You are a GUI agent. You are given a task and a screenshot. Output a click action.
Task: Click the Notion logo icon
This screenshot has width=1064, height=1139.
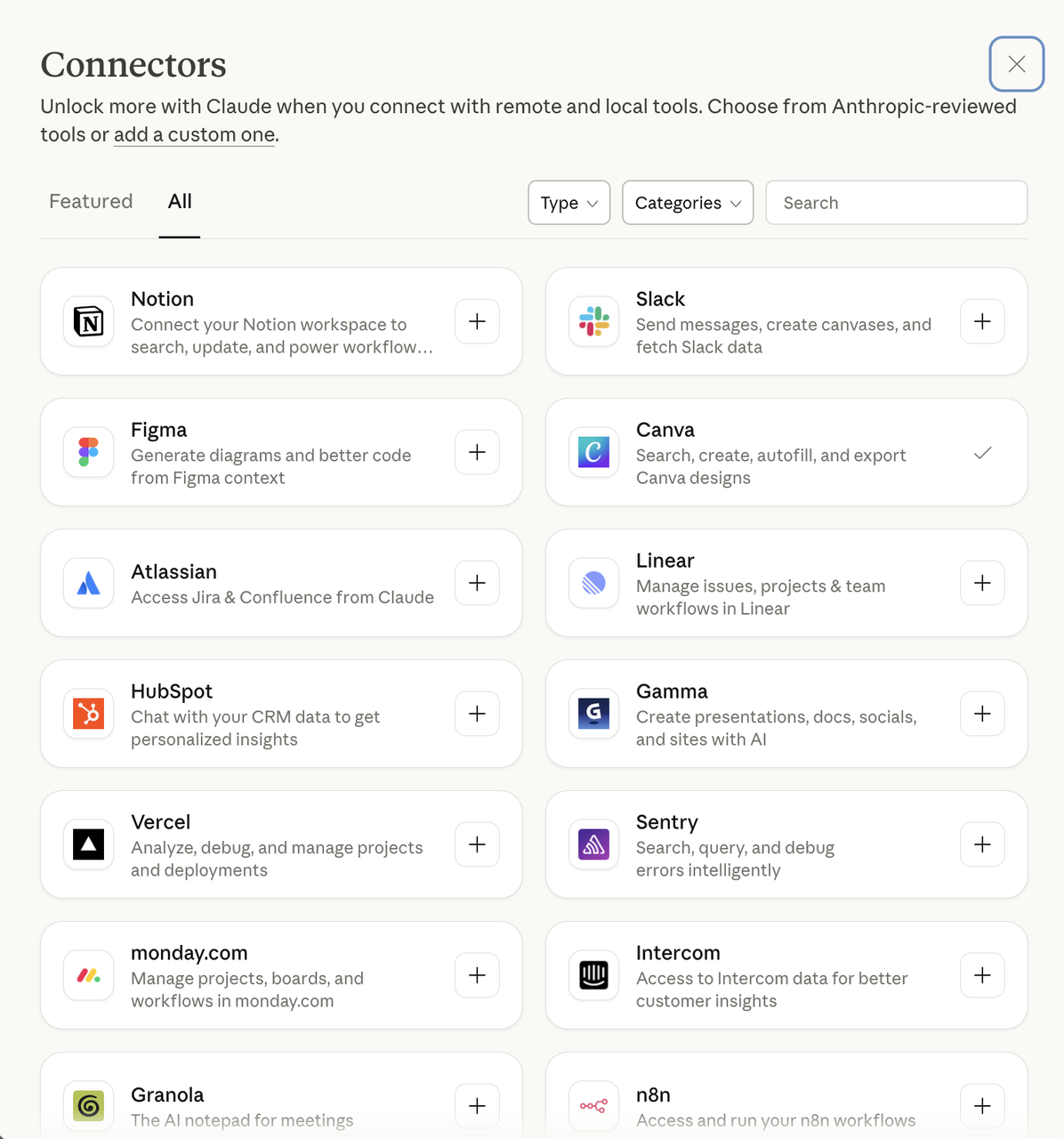coord(89,321)
